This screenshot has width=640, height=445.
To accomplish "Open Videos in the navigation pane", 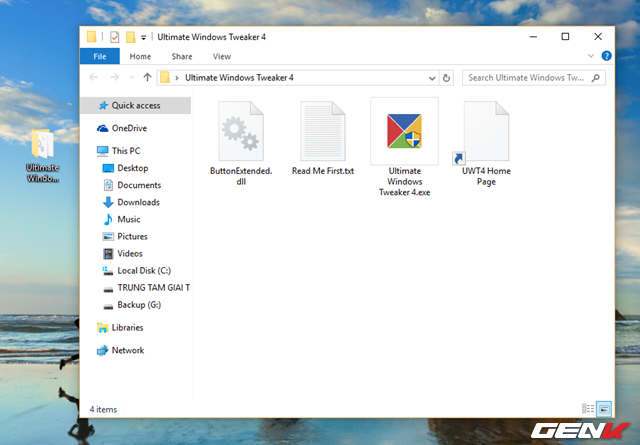I will tap(122, 254).
